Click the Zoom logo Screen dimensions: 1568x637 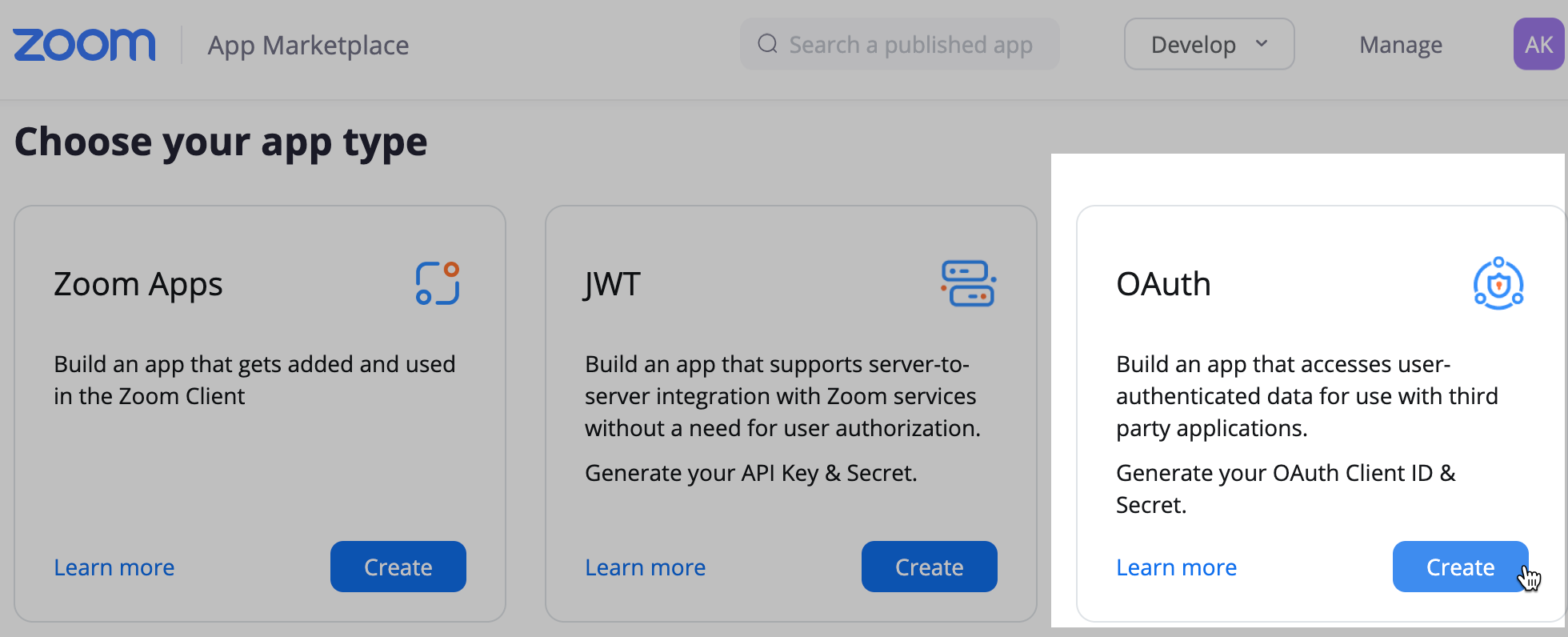pos(84,45)
